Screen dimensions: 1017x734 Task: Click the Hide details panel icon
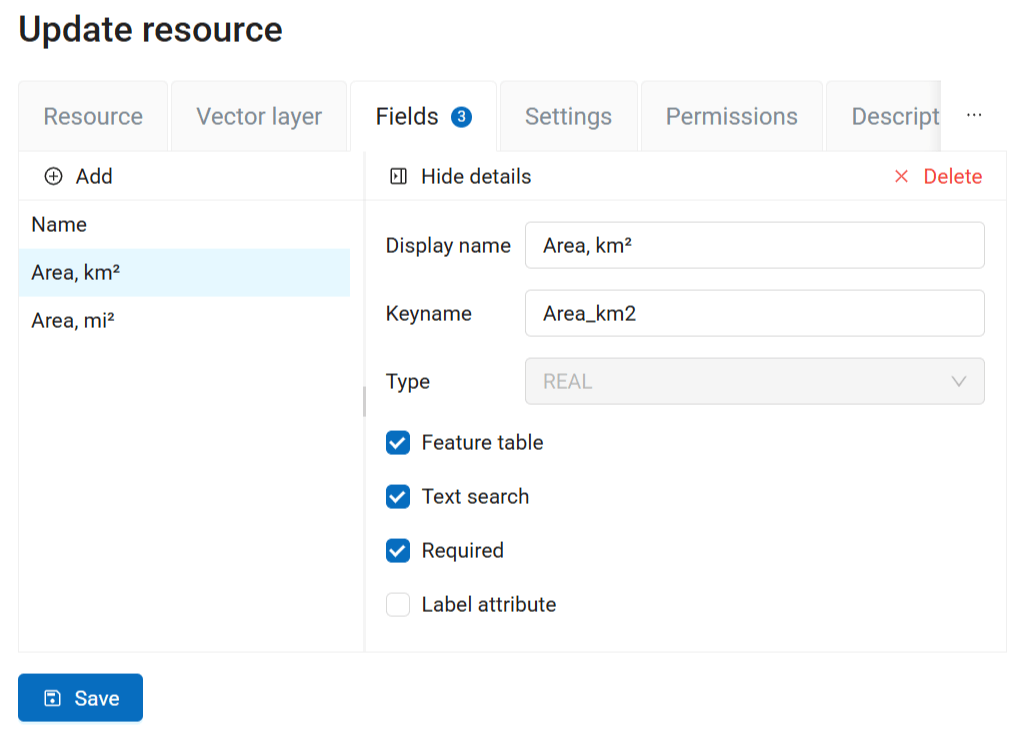tap(398, 176)
